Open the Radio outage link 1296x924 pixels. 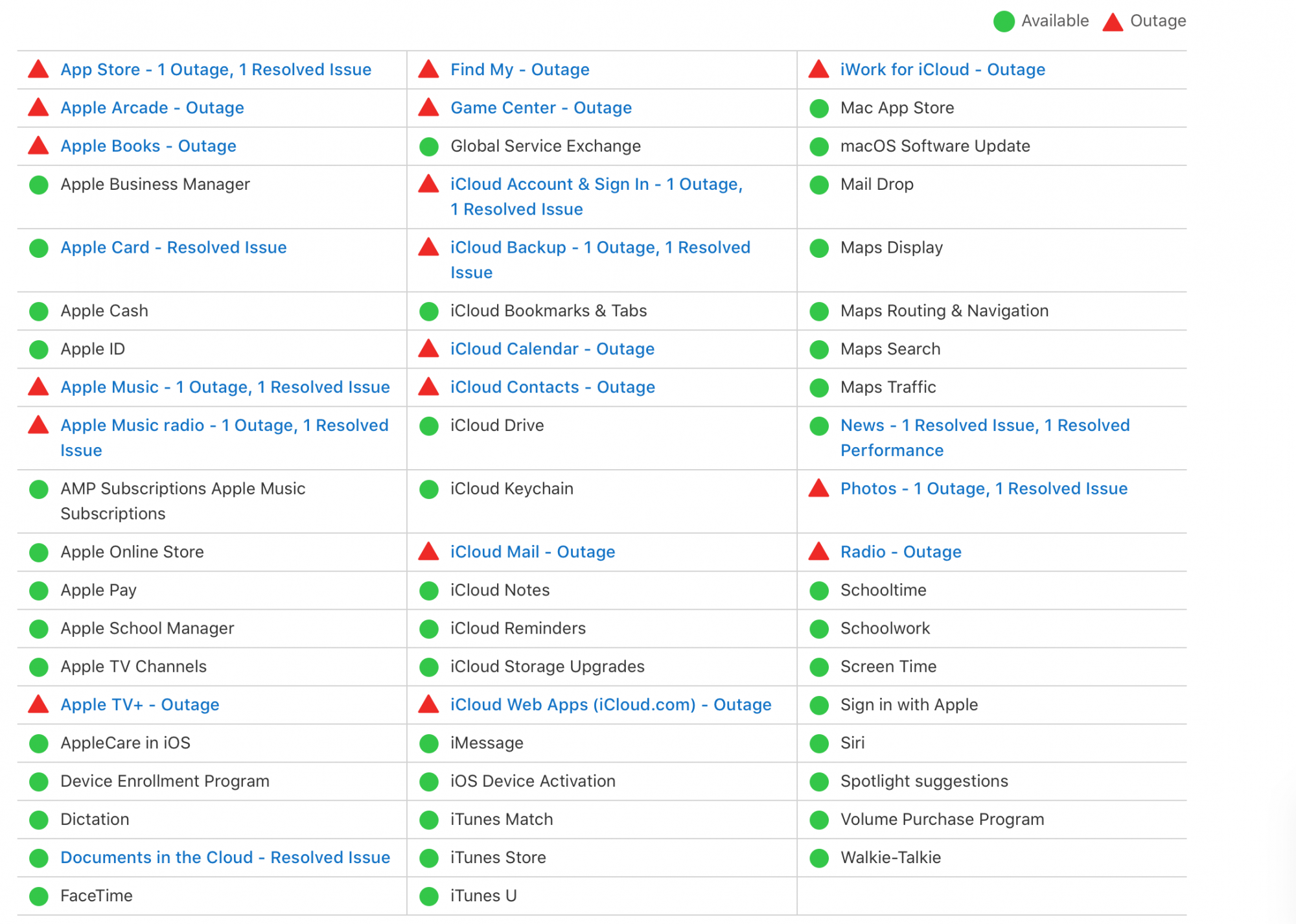tap(901, 551)
